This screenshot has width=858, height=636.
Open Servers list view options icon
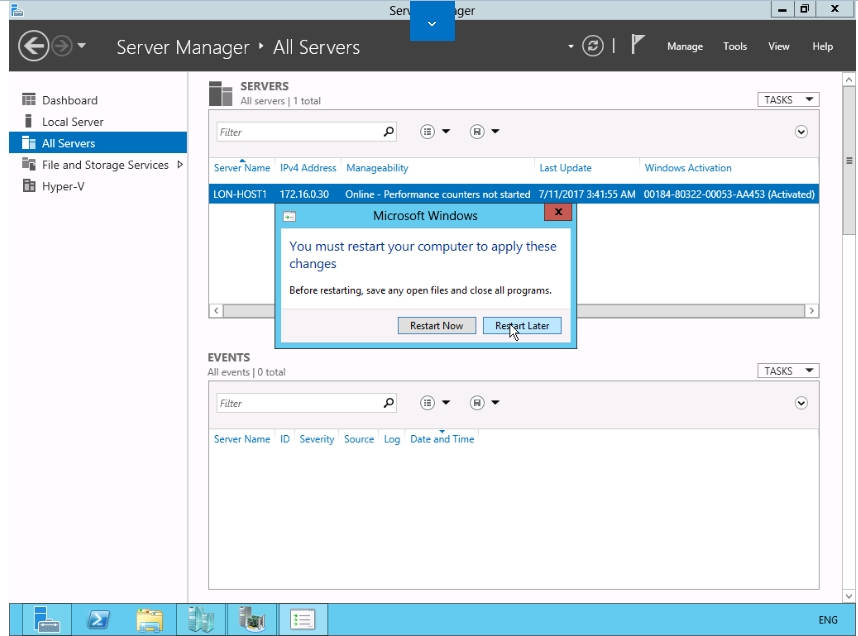point(427,131)
